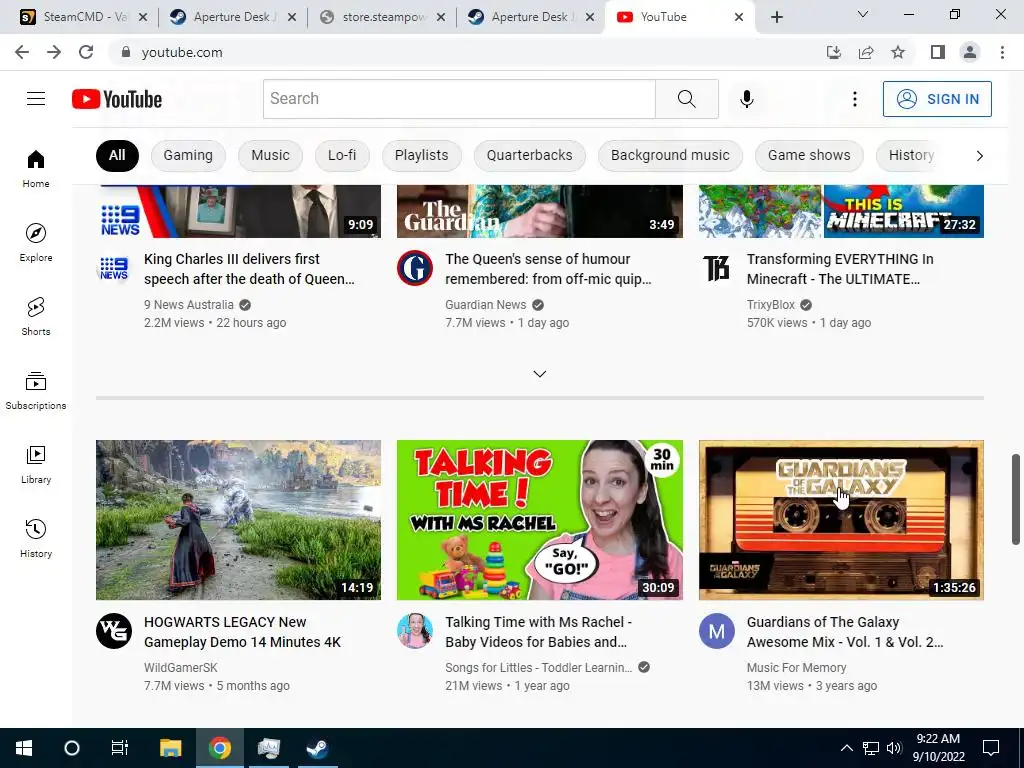Close the YouTube browser tab
The width and height of the screenshot is (1024, 768).
pos(739,17)
